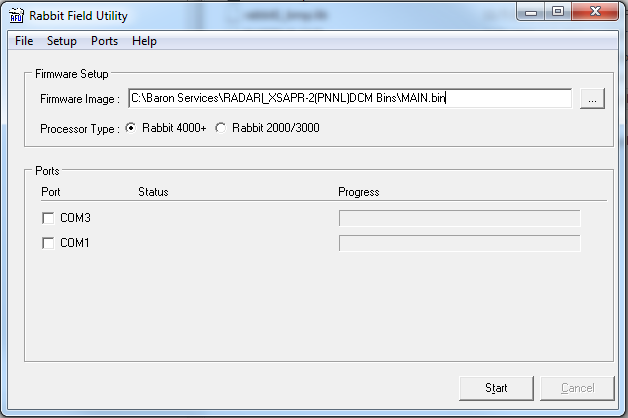Select Rabbit 2000/3000 processor type
The width and height of the screenshot is (628, 418).
coord(222,128)
